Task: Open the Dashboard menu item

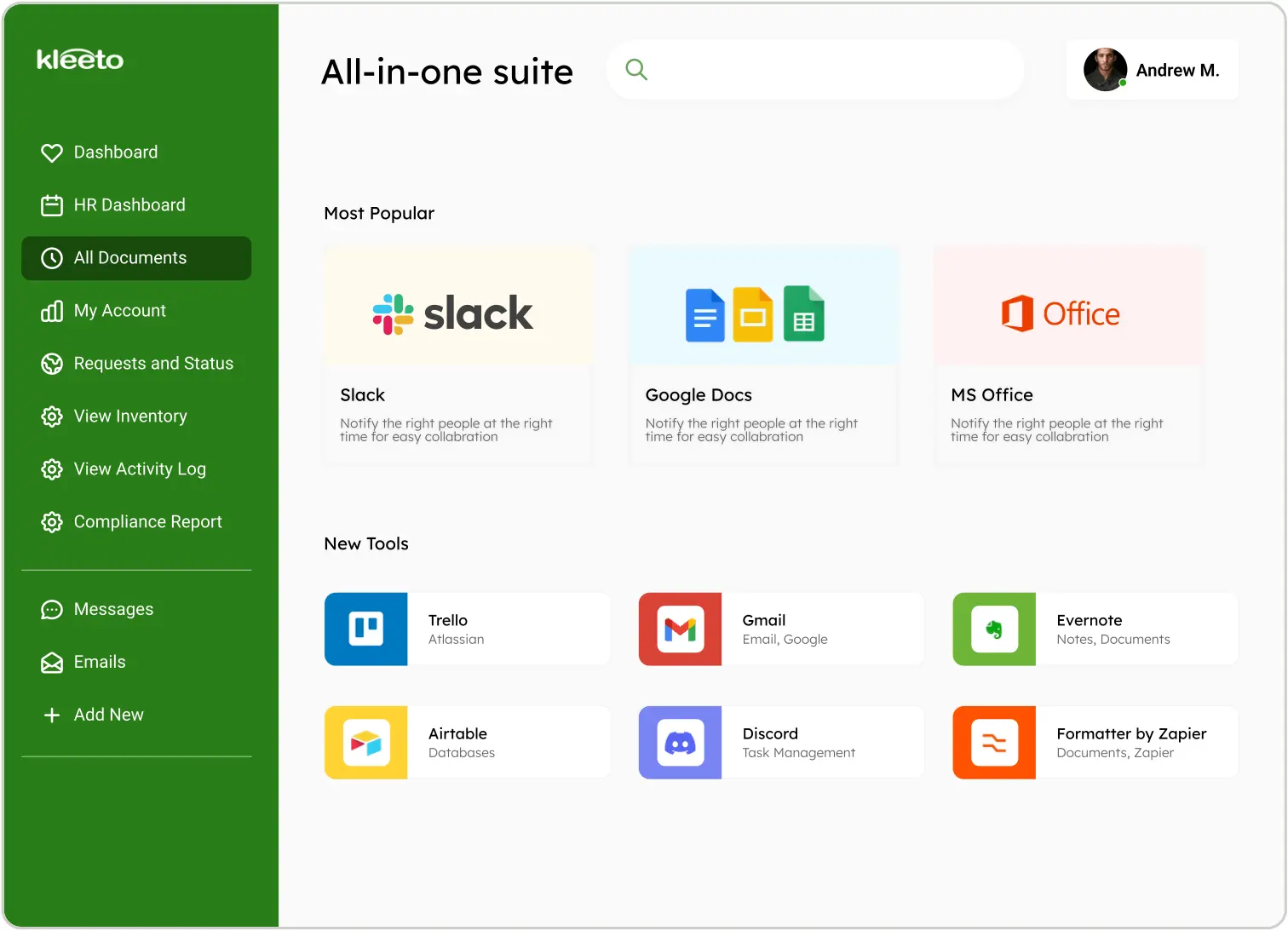Action: point(136,152)
